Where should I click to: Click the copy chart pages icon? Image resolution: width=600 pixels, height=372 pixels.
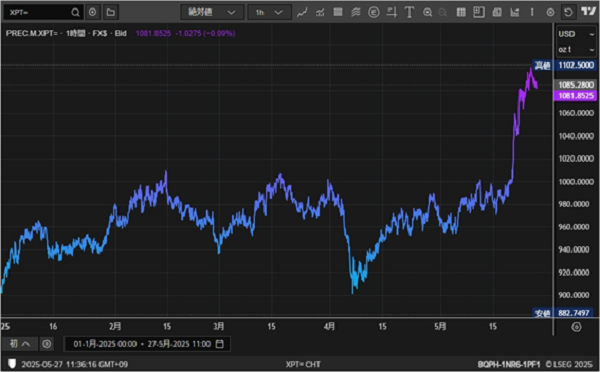(497, 13)
